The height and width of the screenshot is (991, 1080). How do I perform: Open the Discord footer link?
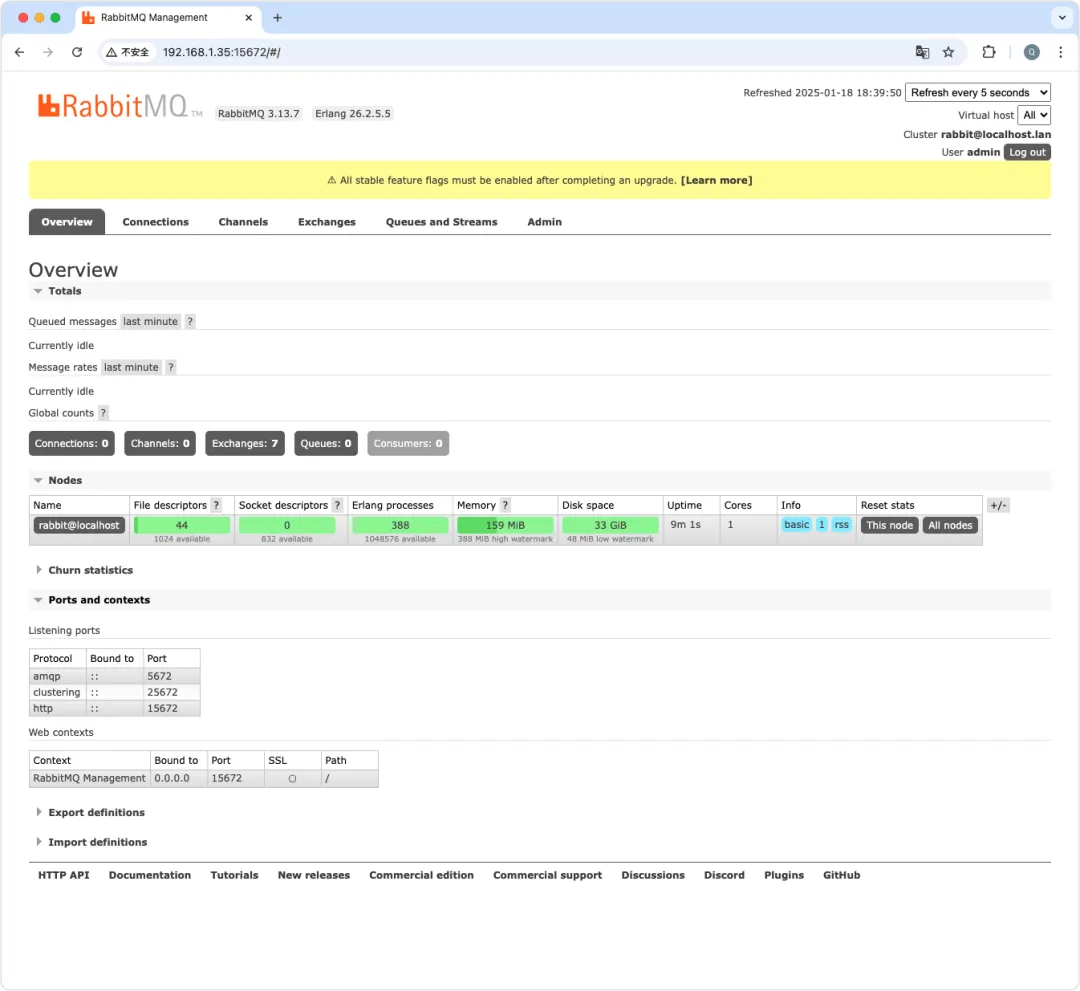724,875
